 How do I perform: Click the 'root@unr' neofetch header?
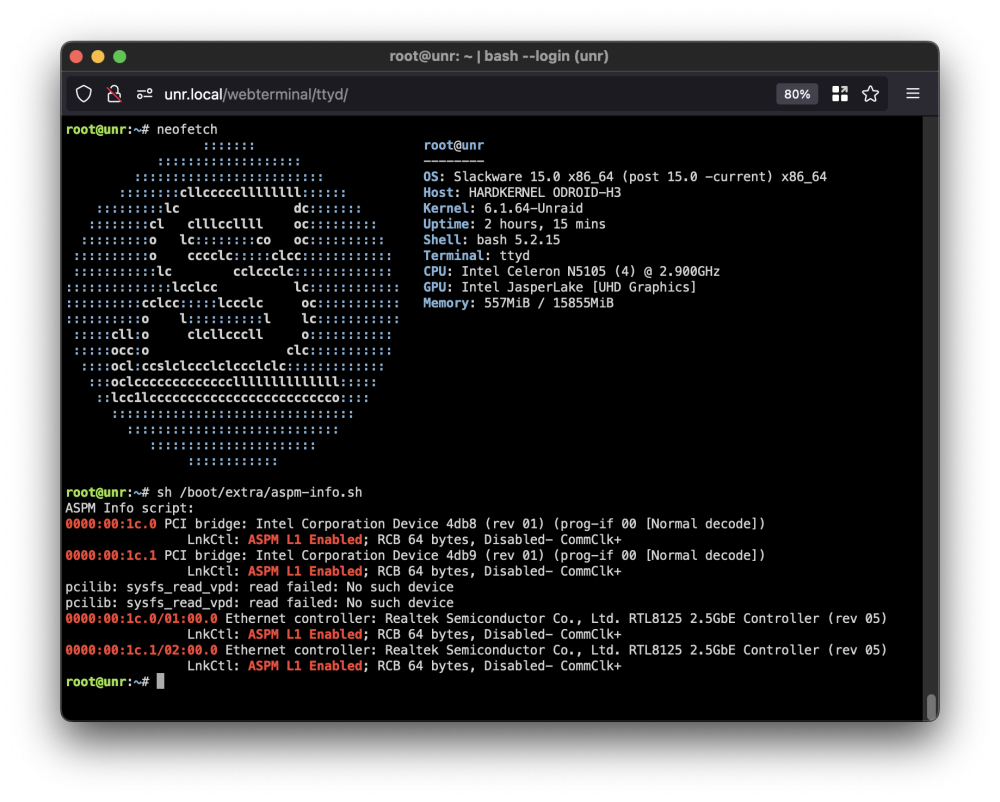(x=453, y=145)
